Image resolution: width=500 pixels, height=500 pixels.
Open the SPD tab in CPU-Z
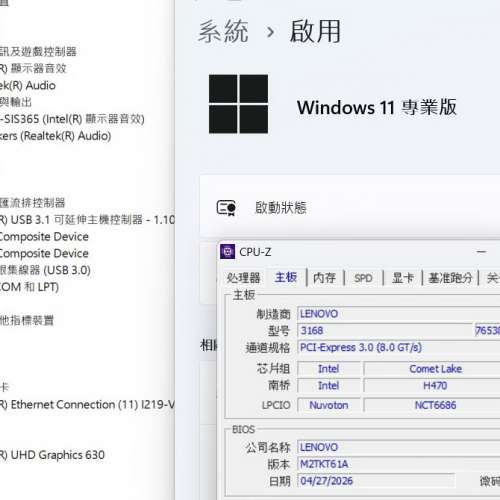click(363, 278)
